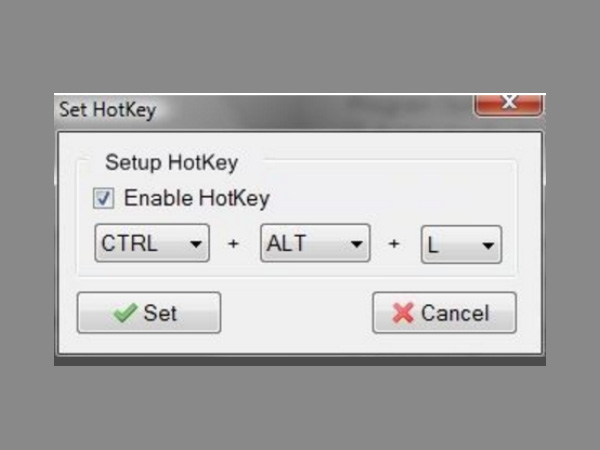Click the Set HotKey title bar text
Image resolution: width=600 pixels, height=450 pixels.
pos(108,110)
